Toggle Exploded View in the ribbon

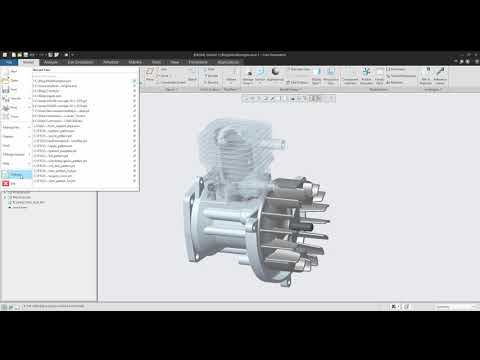[x=299, y=69]
